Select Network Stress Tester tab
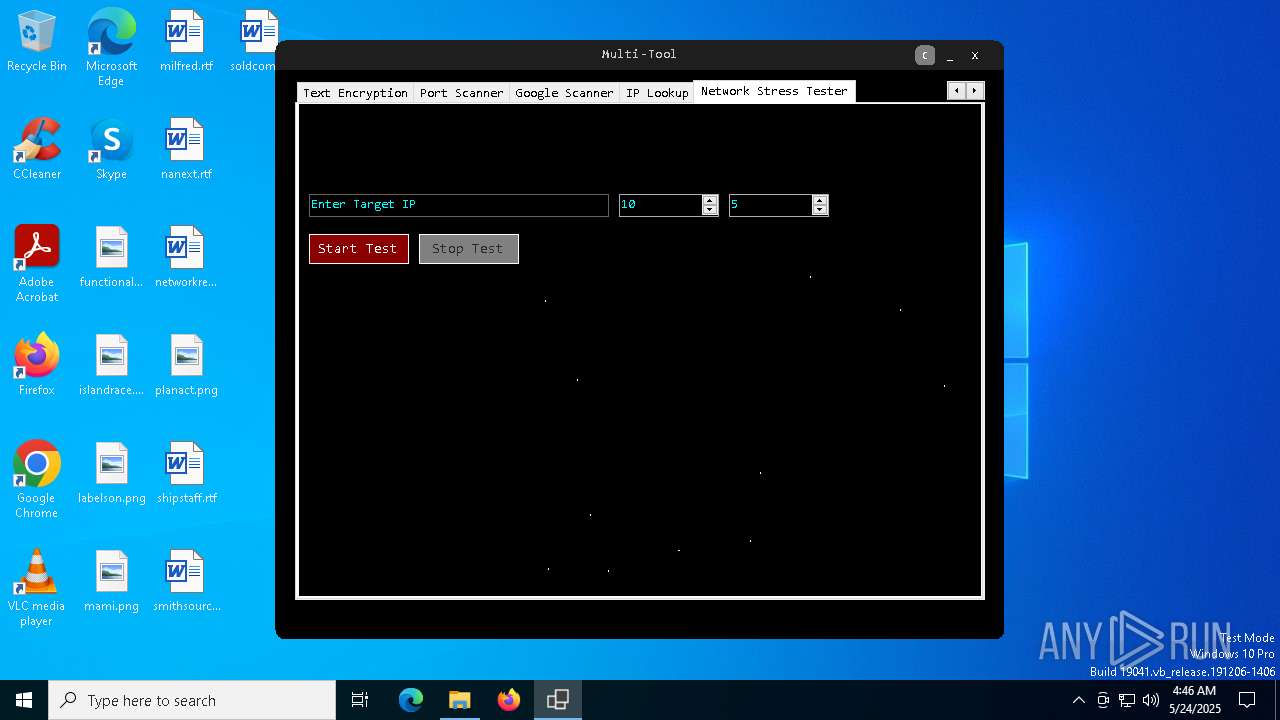Image resolution: width=1280 pixels, height=720 pixels. (774, 91)
